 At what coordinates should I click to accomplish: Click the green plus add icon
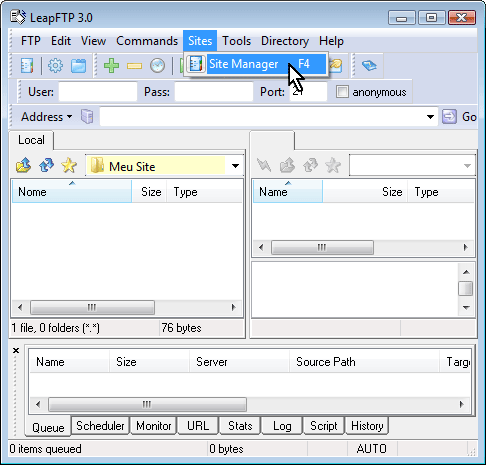111,65
